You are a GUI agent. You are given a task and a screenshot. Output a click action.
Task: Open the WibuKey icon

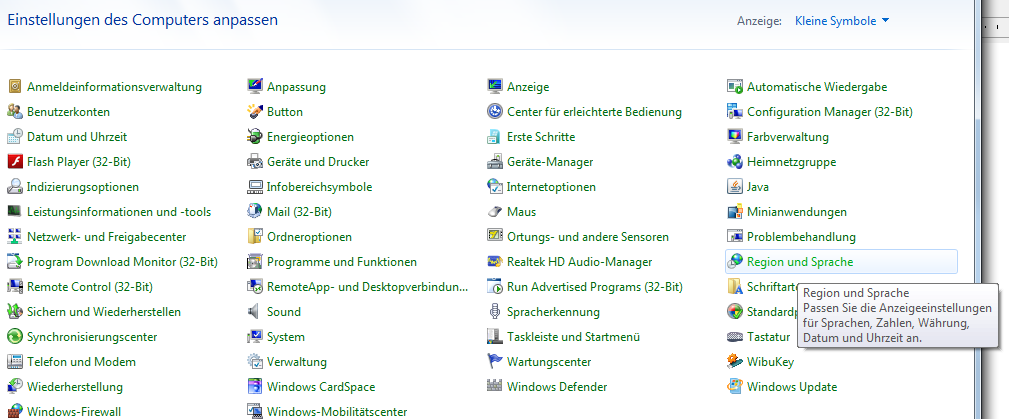735,362
